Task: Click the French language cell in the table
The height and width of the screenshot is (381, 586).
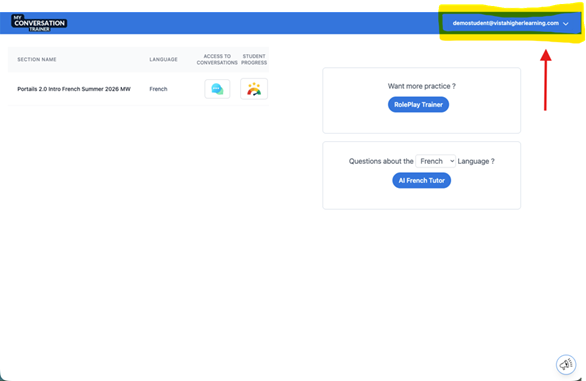Action: tap(158, 89)
